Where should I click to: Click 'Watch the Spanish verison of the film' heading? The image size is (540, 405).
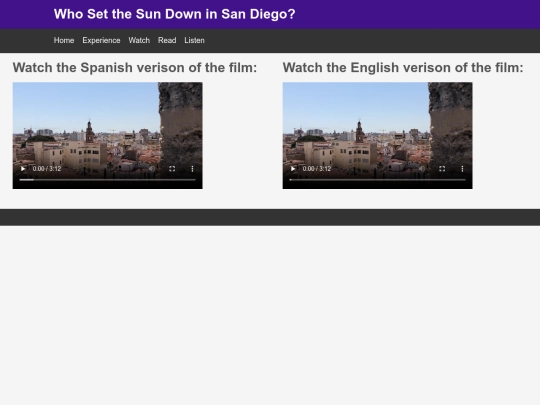click(x=135, y=68)
